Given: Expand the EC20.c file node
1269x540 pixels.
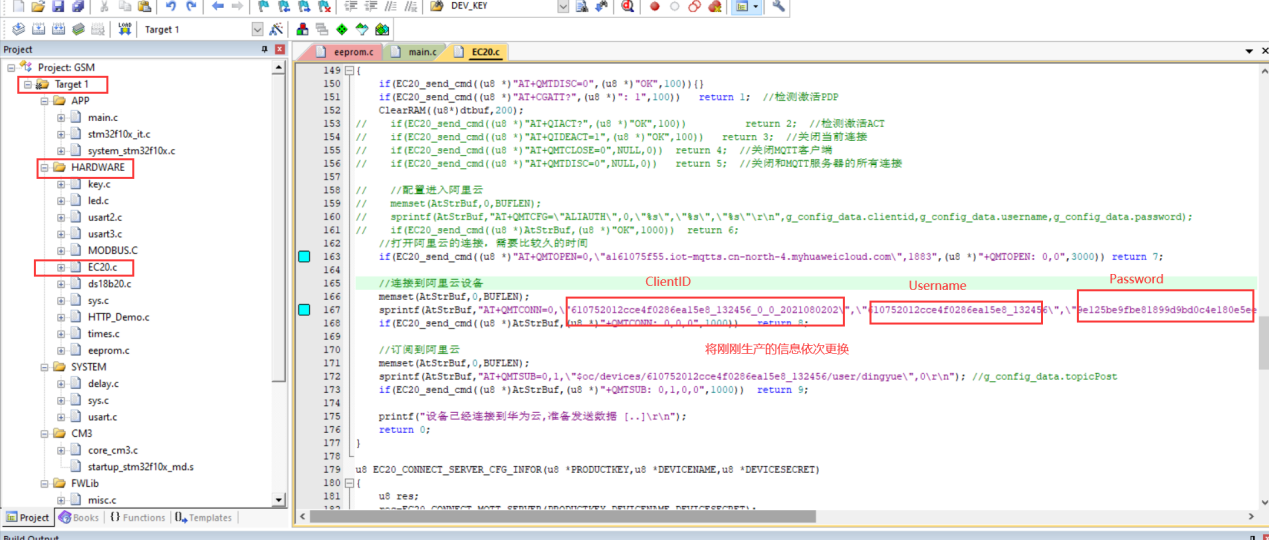Looking at the screenshot, I should [x=61, y=267].
